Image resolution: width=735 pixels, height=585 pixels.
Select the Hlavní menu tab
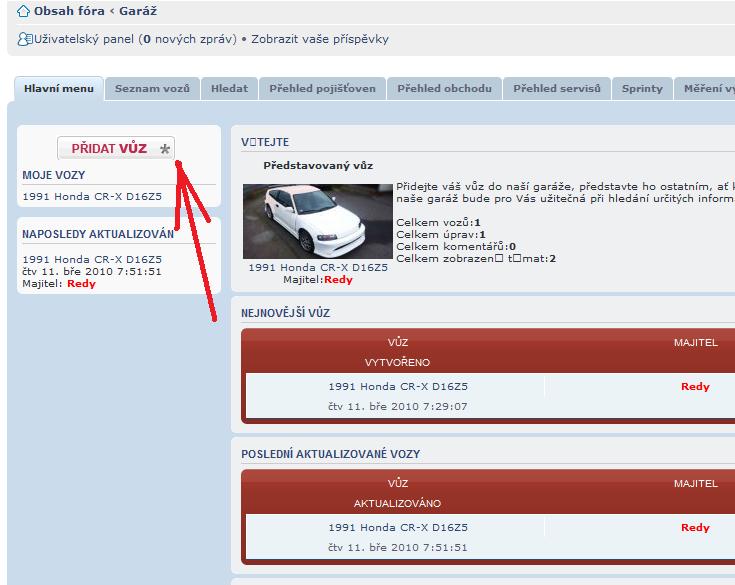point(59,89)
